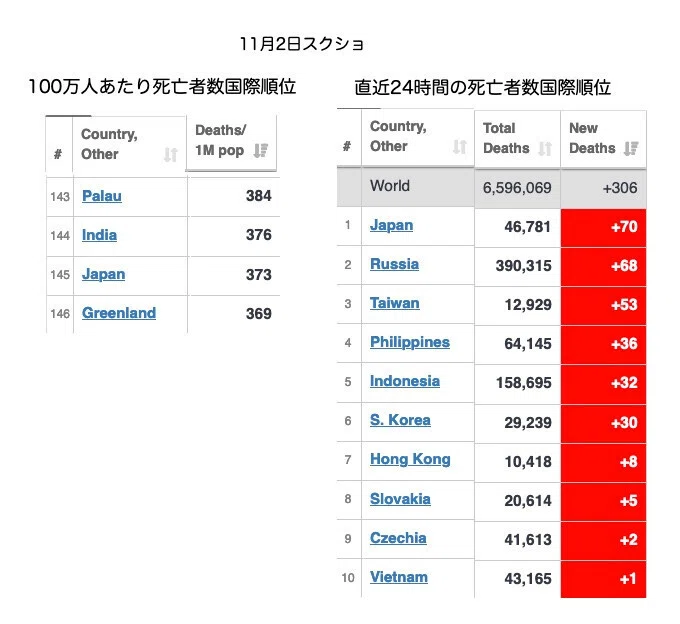The image size is (680, 624).
Task: Open the Palau country link
Action: click(102, 196)
